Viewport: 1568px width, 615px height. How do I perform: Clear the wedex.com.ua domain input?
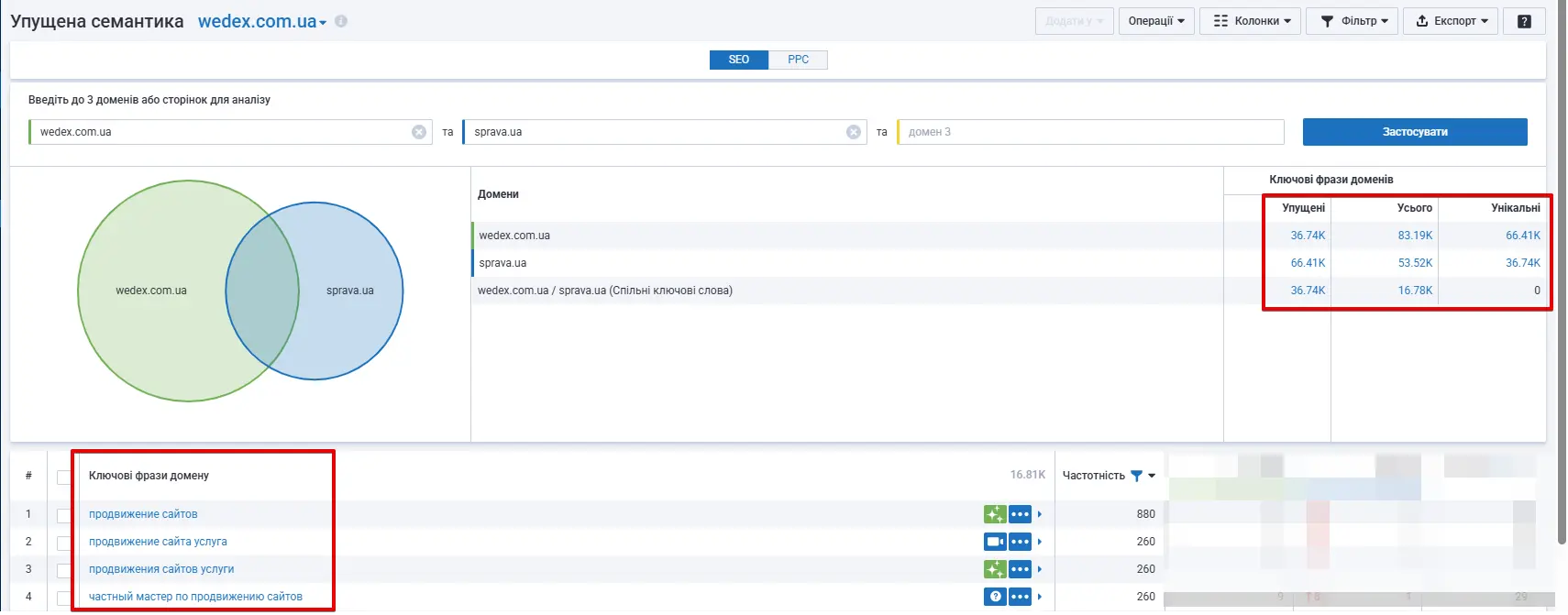pyautogui.click(x=419, y=132)
